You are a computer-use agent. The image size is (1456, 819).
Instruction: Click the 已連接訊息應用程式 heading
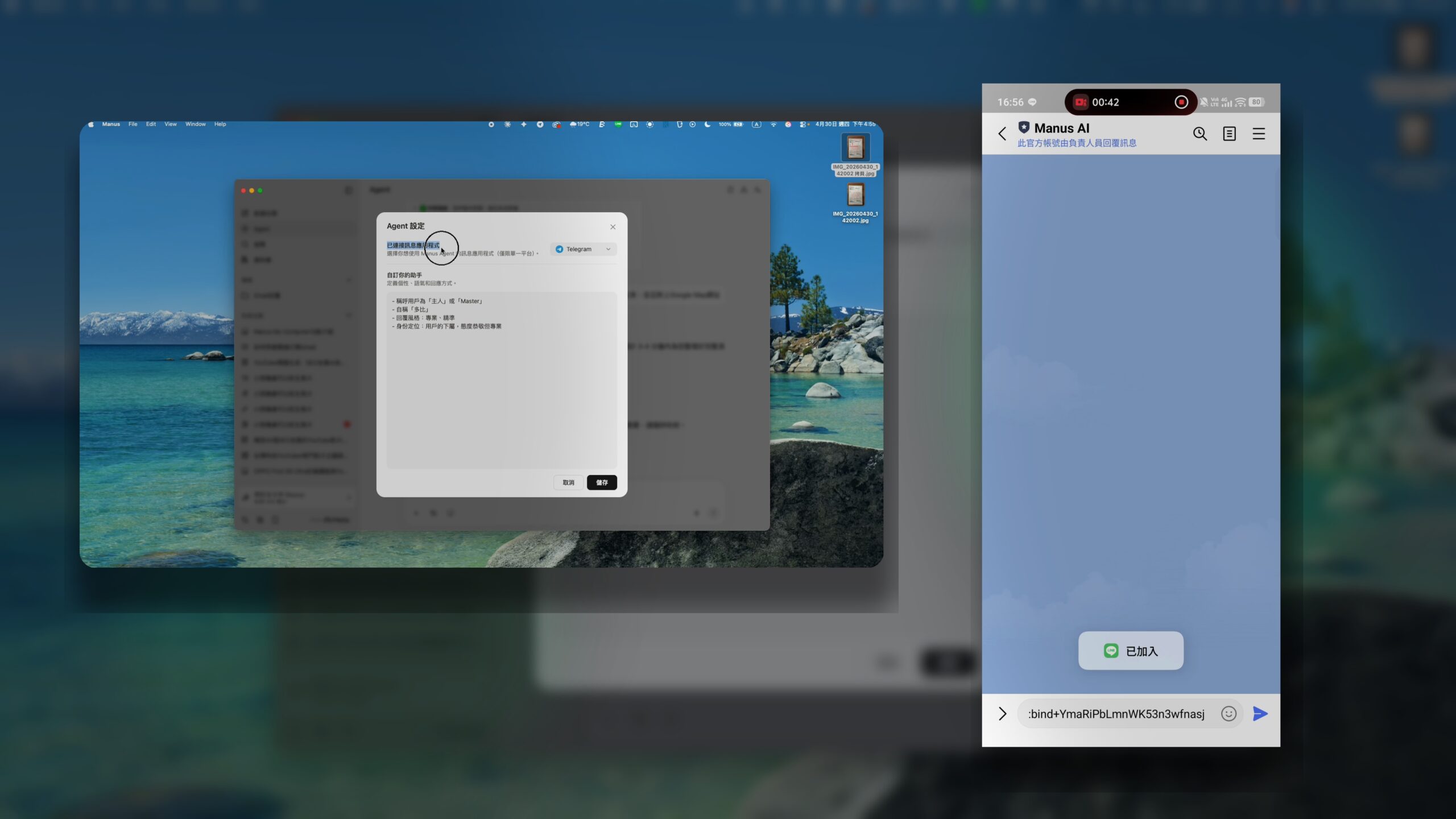[413, 245]
